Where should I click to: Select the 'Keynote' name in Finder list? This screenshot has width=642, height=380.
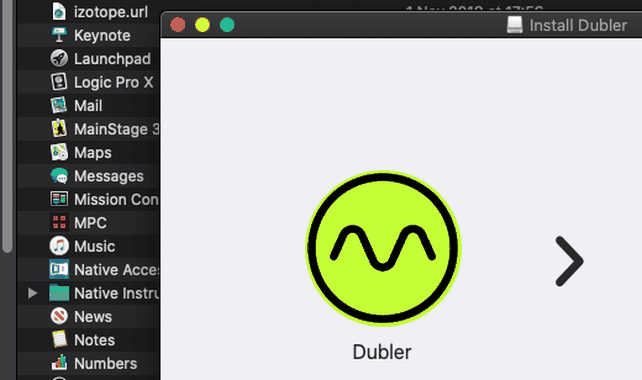pos(102,36)
